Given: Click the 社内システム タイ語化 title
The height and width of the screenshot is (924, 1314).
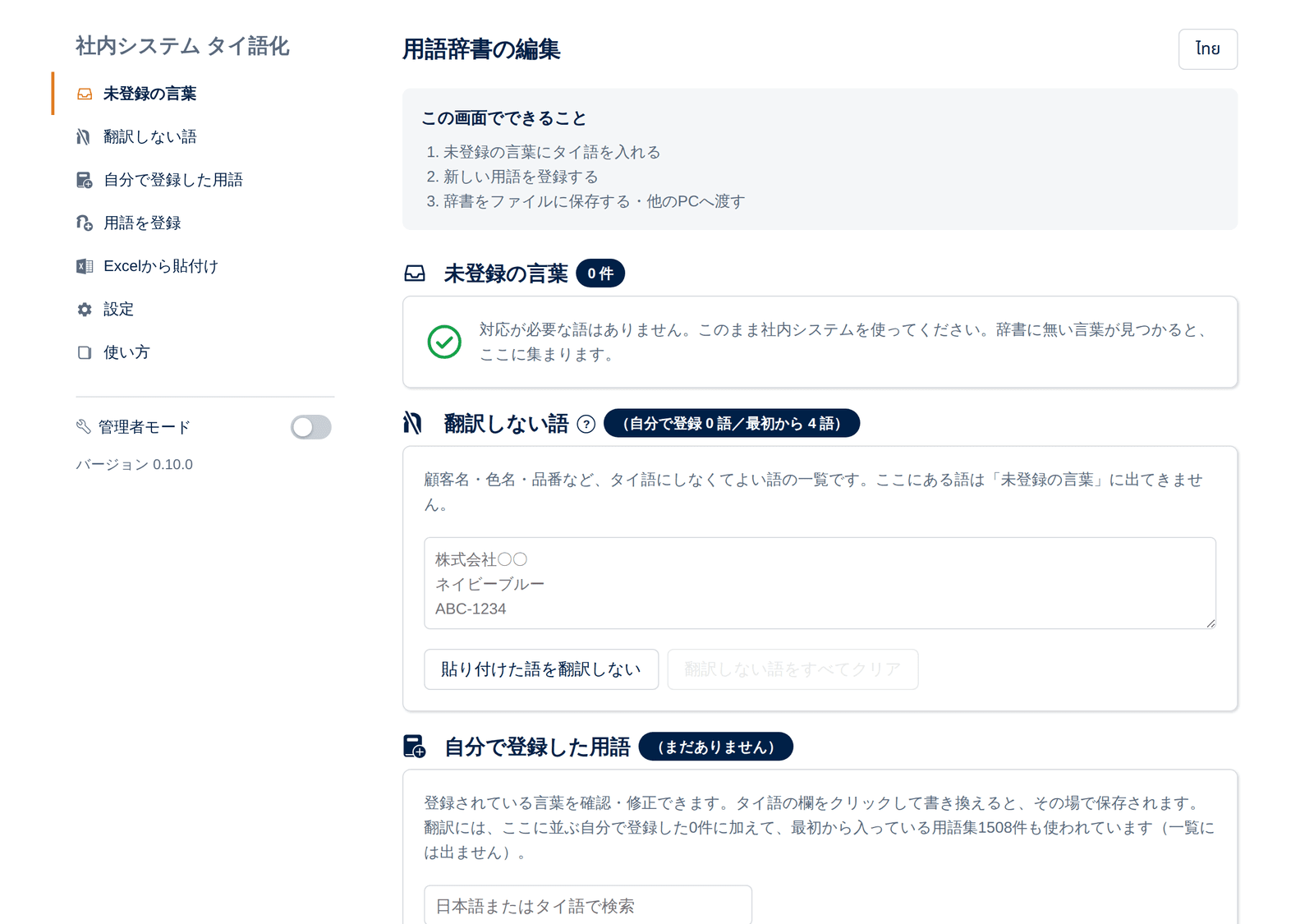Looking at the screenshot, I should [x=182, y=46].
